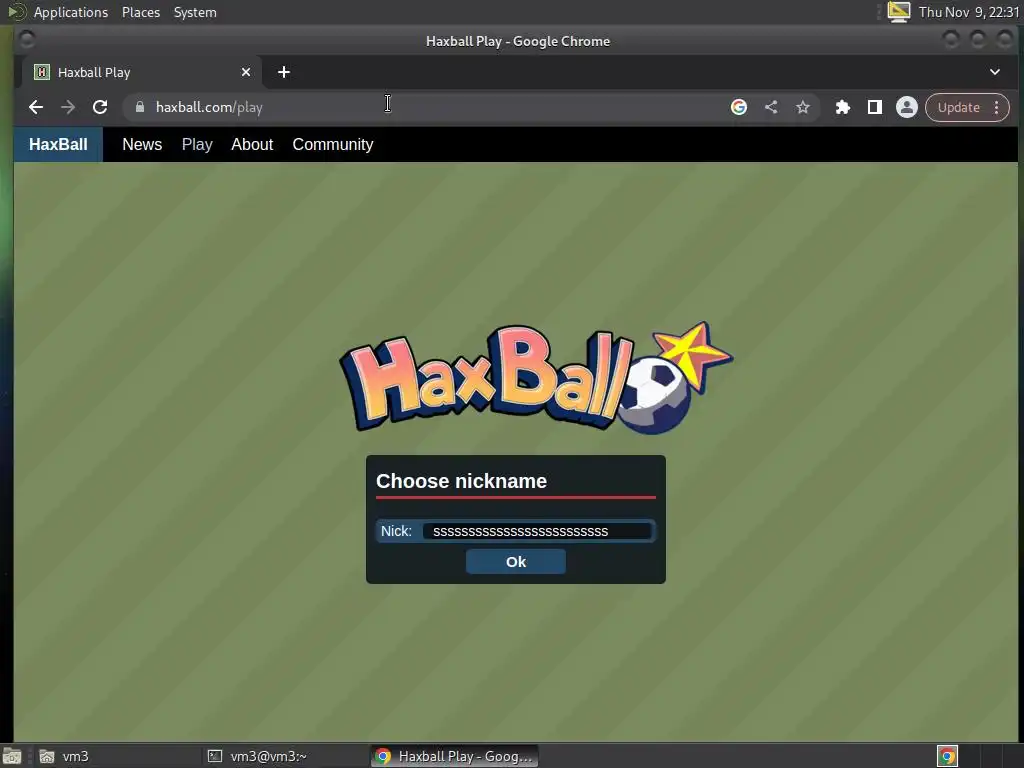Open the Chrome profile avatar
This screenshot has height=768, width=1024.
click(x=906, y=107)
